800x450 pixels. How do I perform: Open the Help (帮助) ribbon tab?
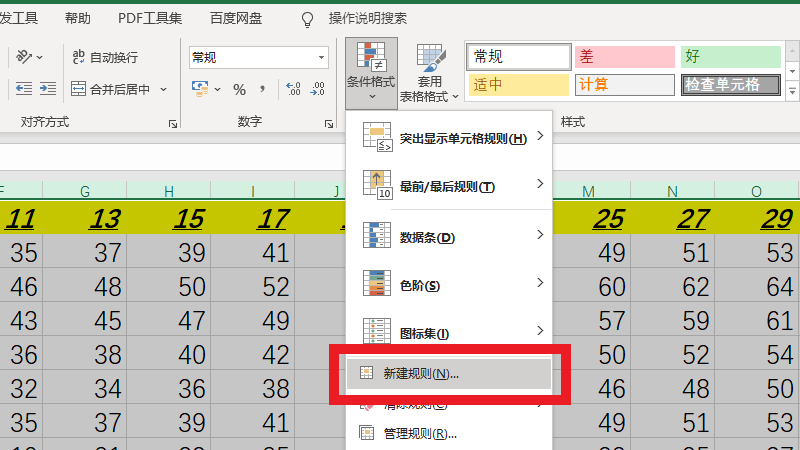[x=77, y=18]
